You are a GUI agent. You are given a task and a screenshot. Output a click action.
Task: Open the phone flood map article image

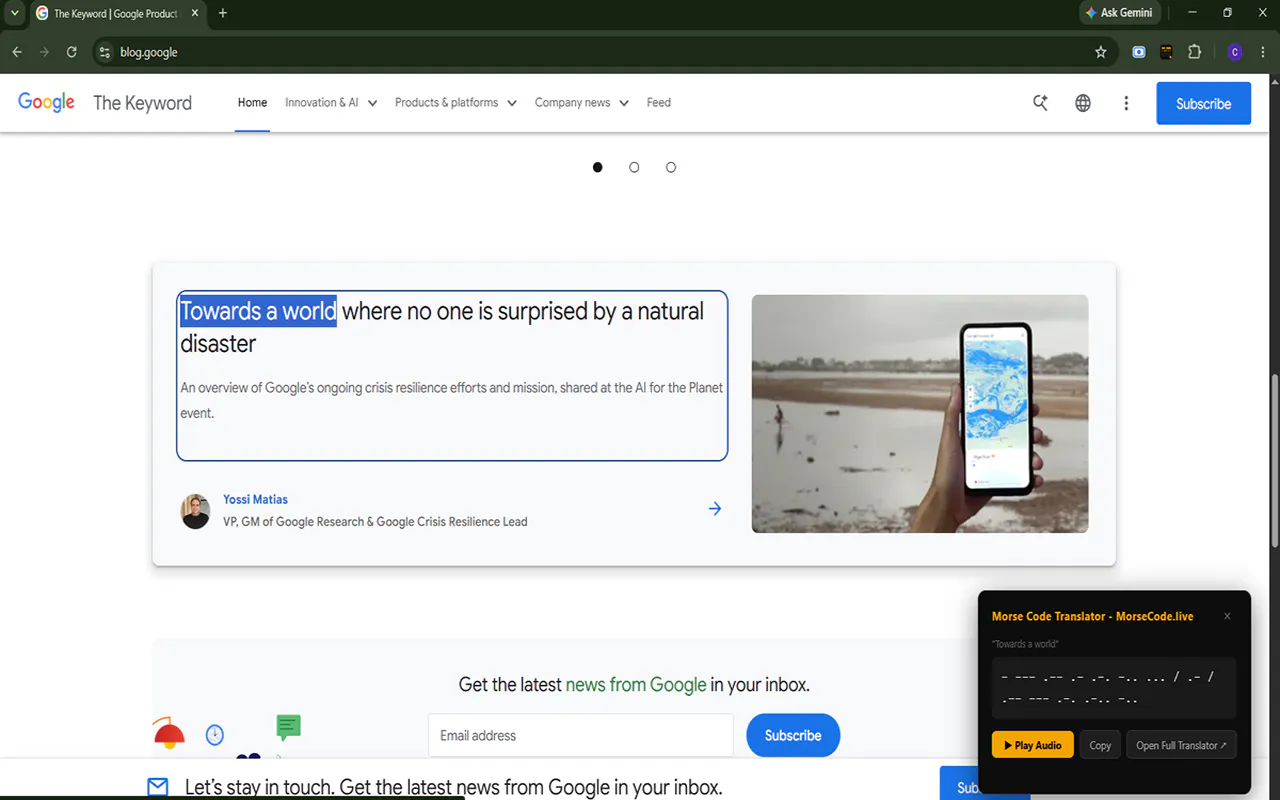920,414
